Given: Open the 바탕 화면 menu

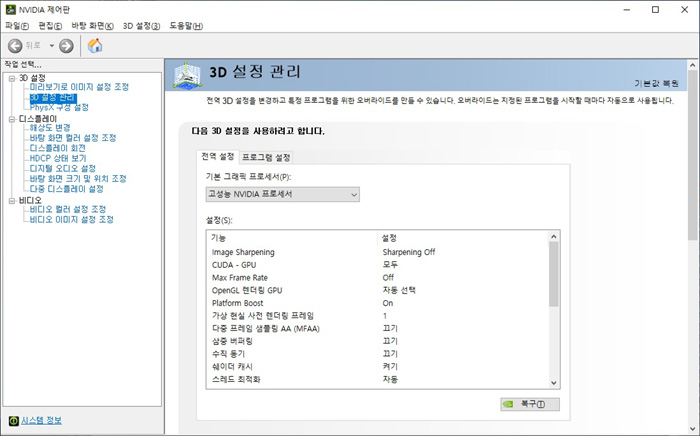Looking at the screenshot, I should [92, 26].
